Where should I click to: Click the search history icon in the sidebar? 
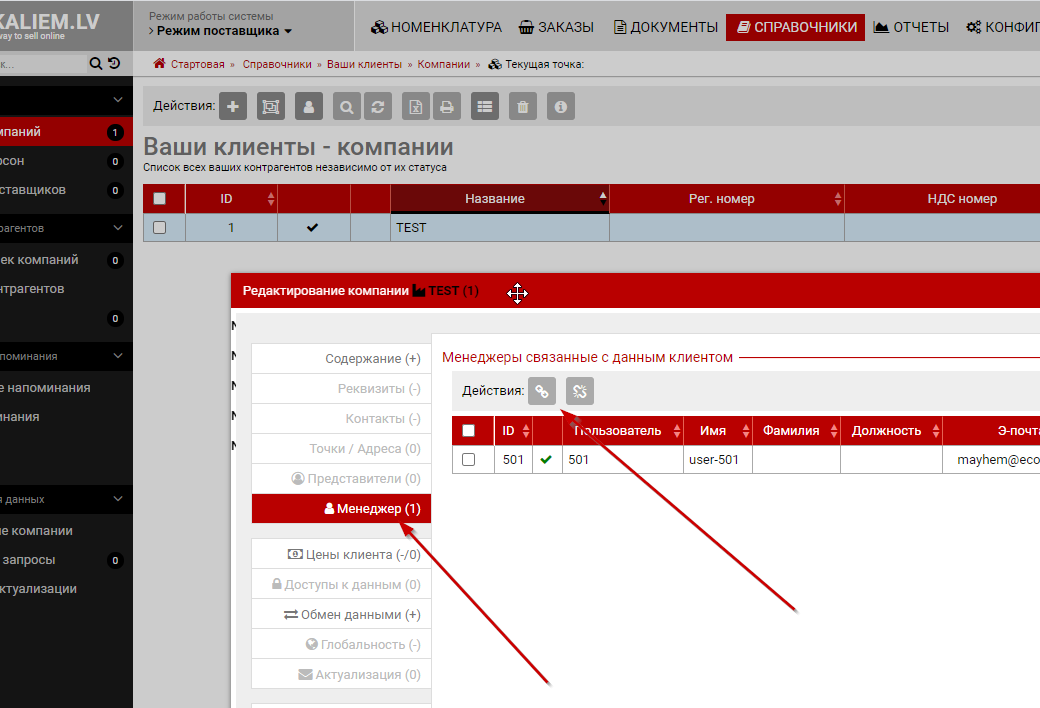click(x=114, y=64)
